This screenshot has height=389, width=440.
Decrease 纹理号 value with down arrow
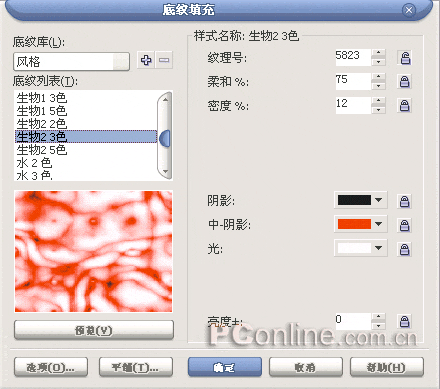(378, 62)
